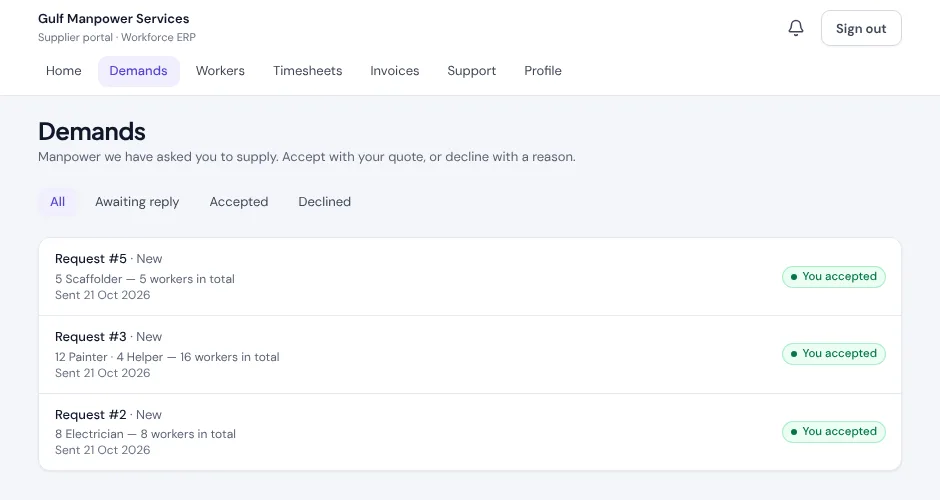Click "12 Painter · 4 Helper" summary text
Viewport: 940px width, 500px height.
[x=109, y=357]
